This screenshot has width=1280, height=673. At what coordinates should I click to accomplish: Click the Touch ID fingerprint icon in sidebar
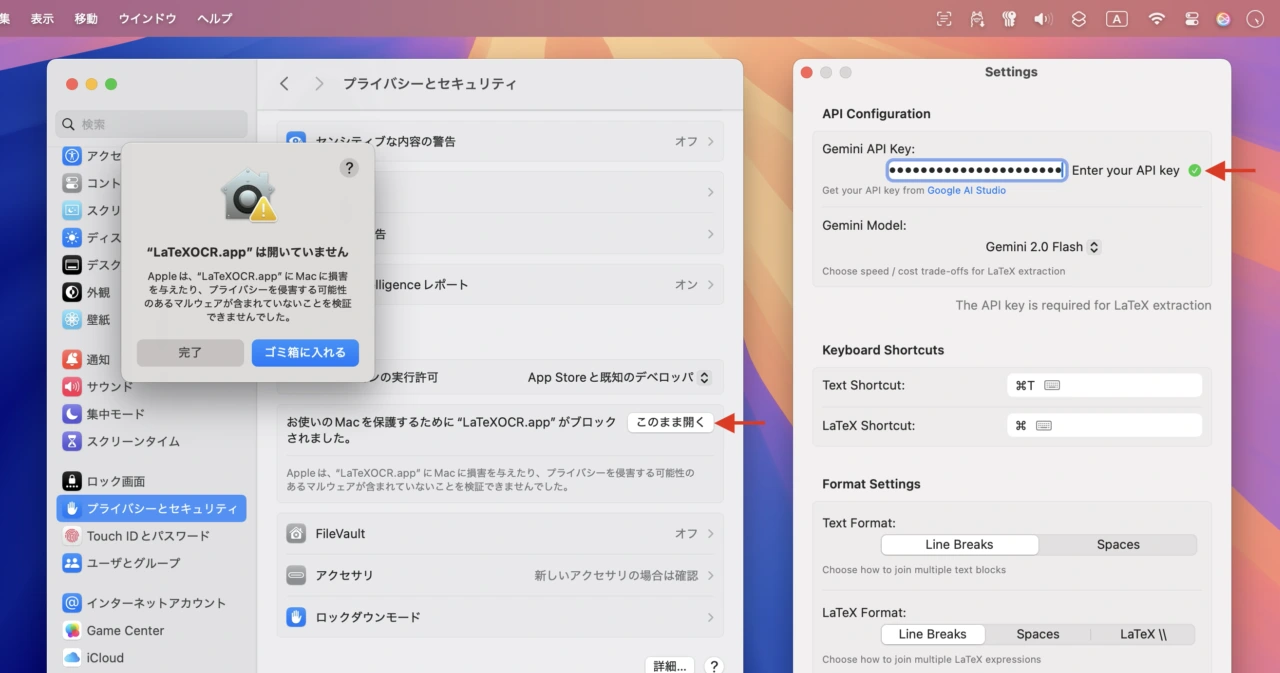(x=72, y=536)
